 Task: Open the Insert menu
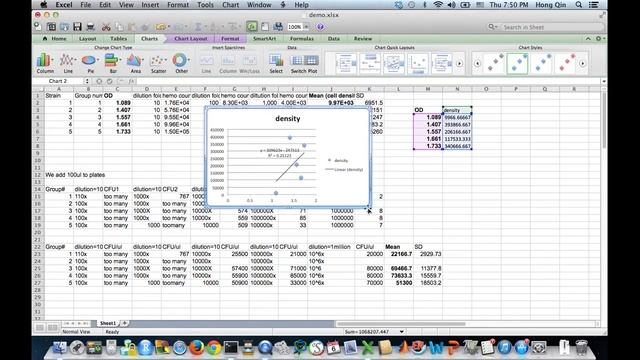point(150,5)
